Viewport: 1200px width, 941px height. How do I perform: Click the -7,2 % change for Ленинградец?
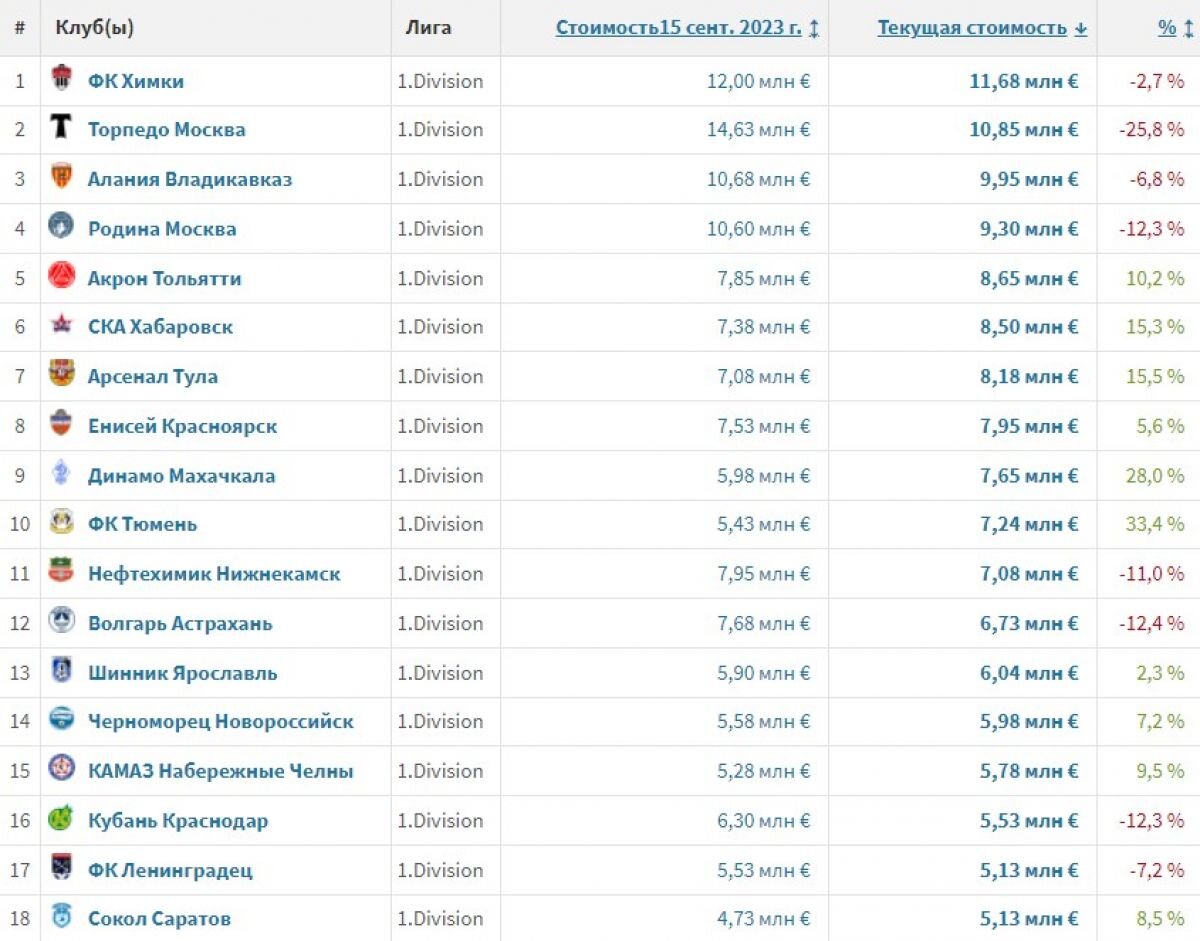1156,870
